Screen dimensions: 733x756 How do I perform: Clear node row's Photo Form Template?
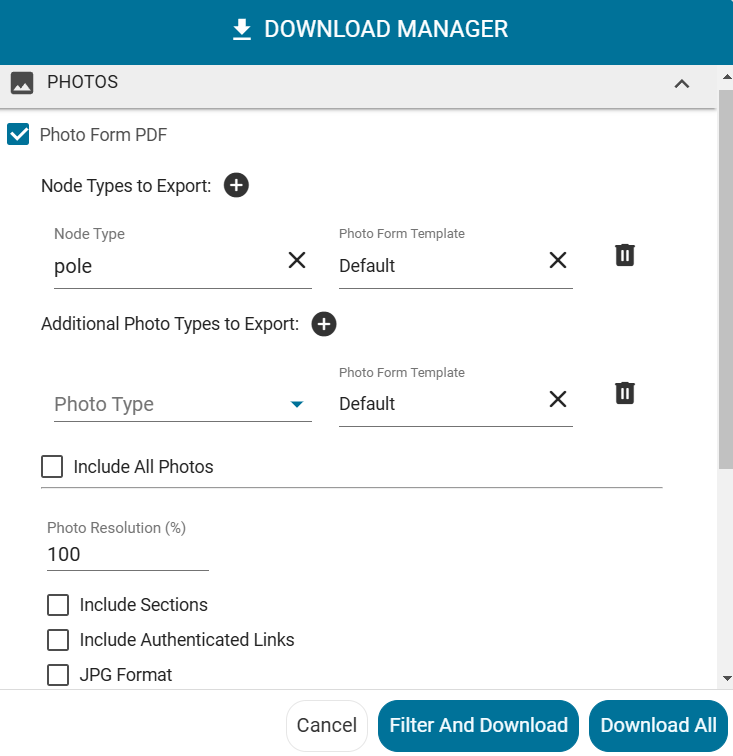coord(558,260)
